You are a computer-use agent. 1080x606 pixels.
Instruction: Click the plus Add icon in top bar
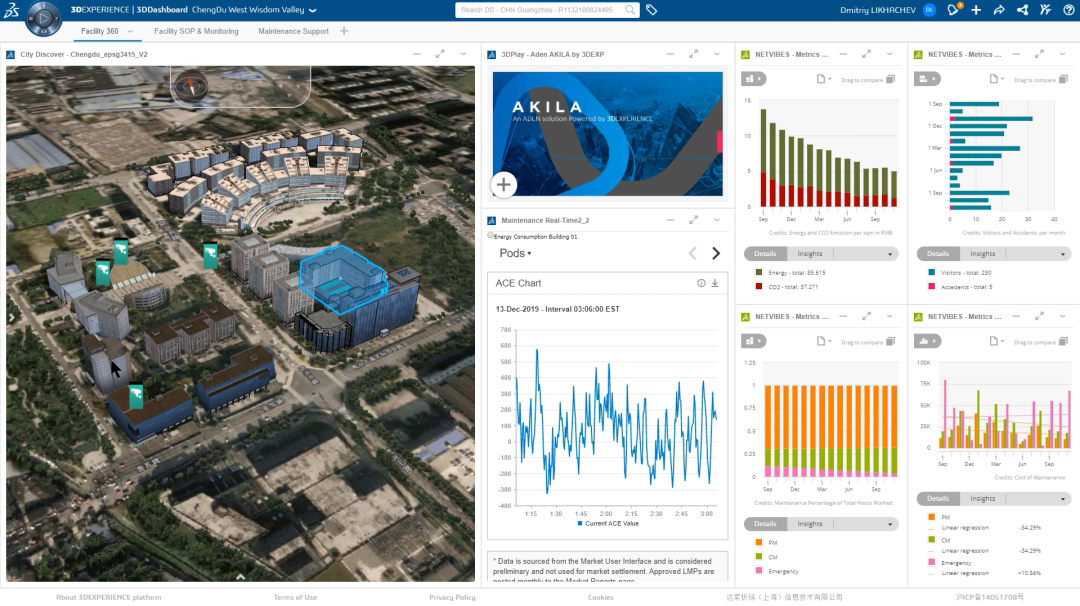tap(976, 10)
